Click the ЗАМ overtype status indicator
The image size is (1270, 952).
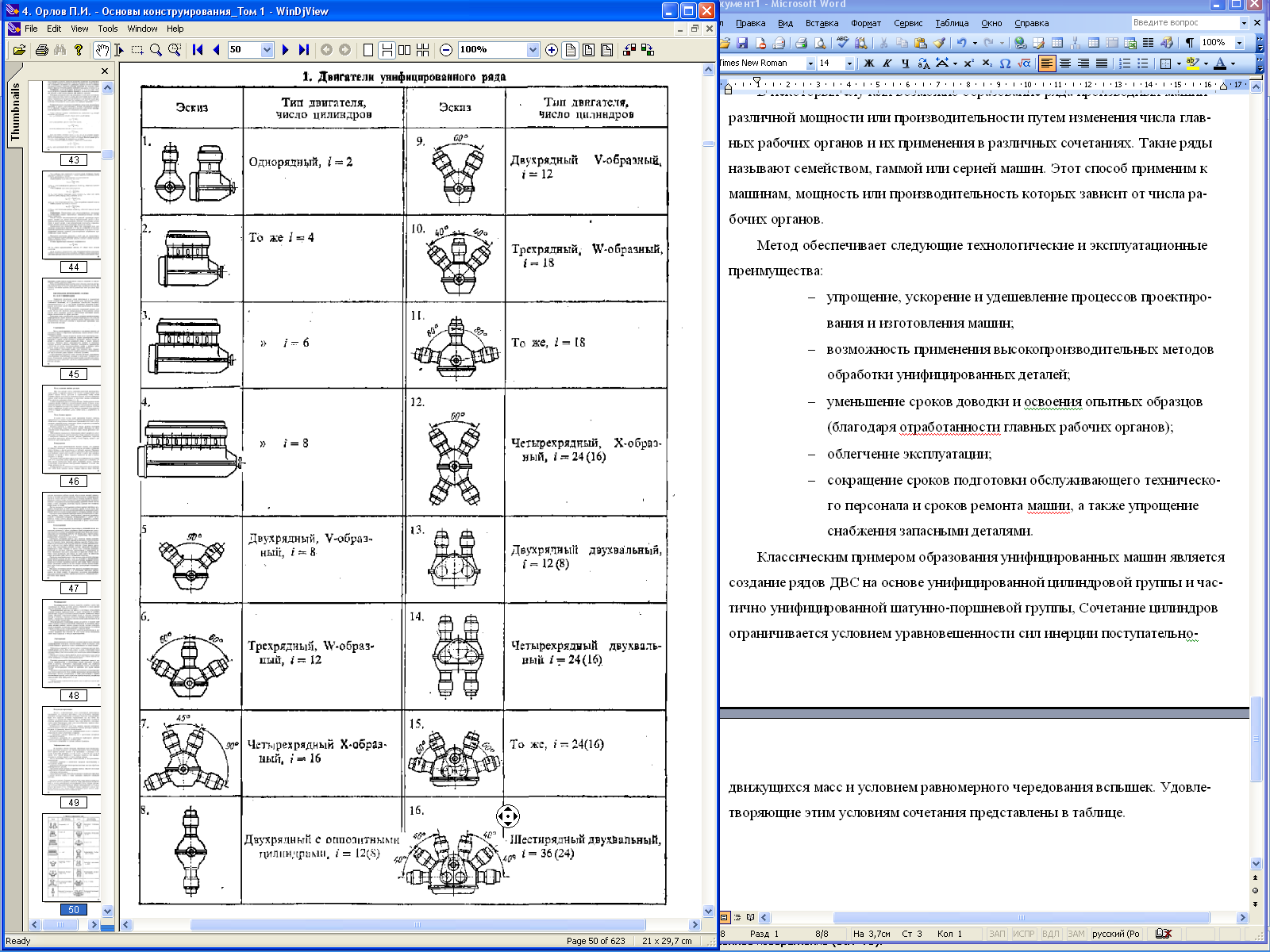(x=1076, y=934)
